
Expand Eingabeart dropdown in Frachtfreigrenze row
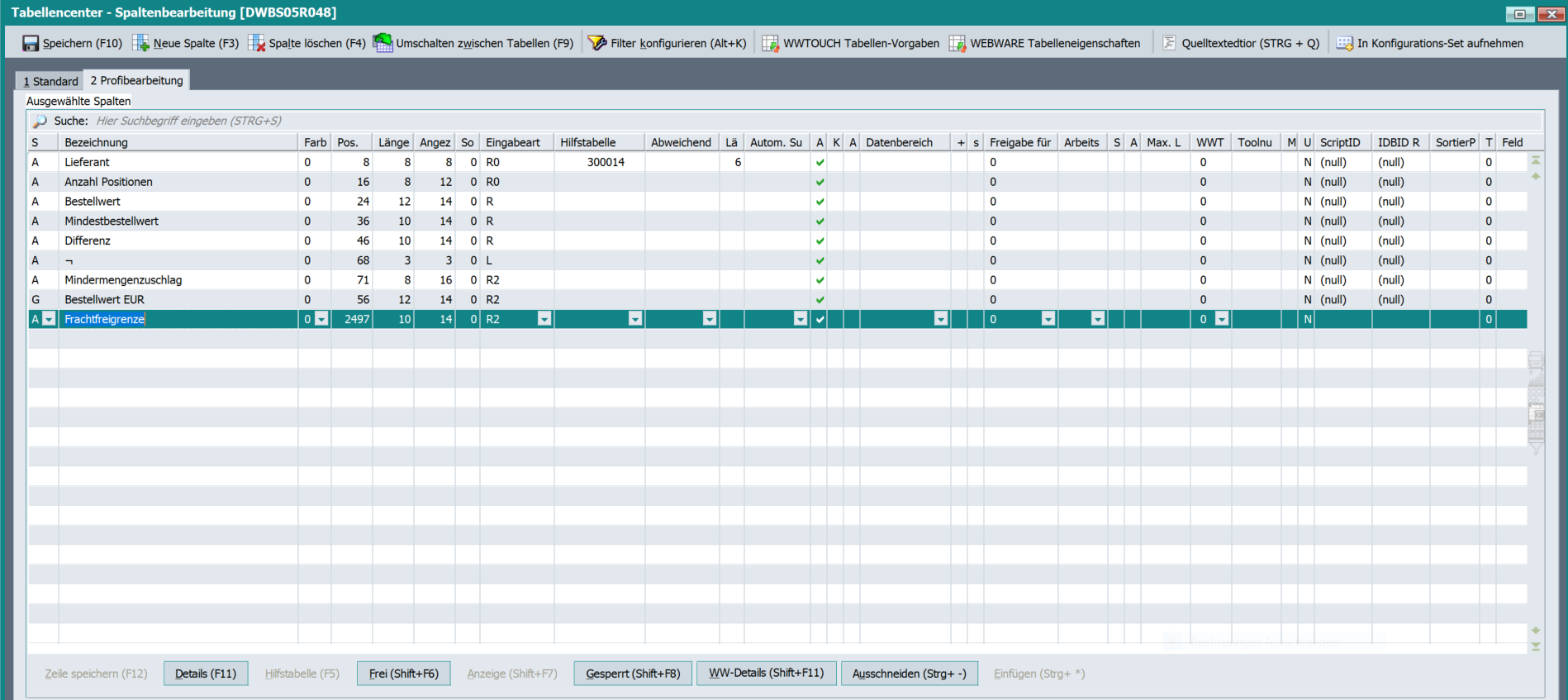544,319
